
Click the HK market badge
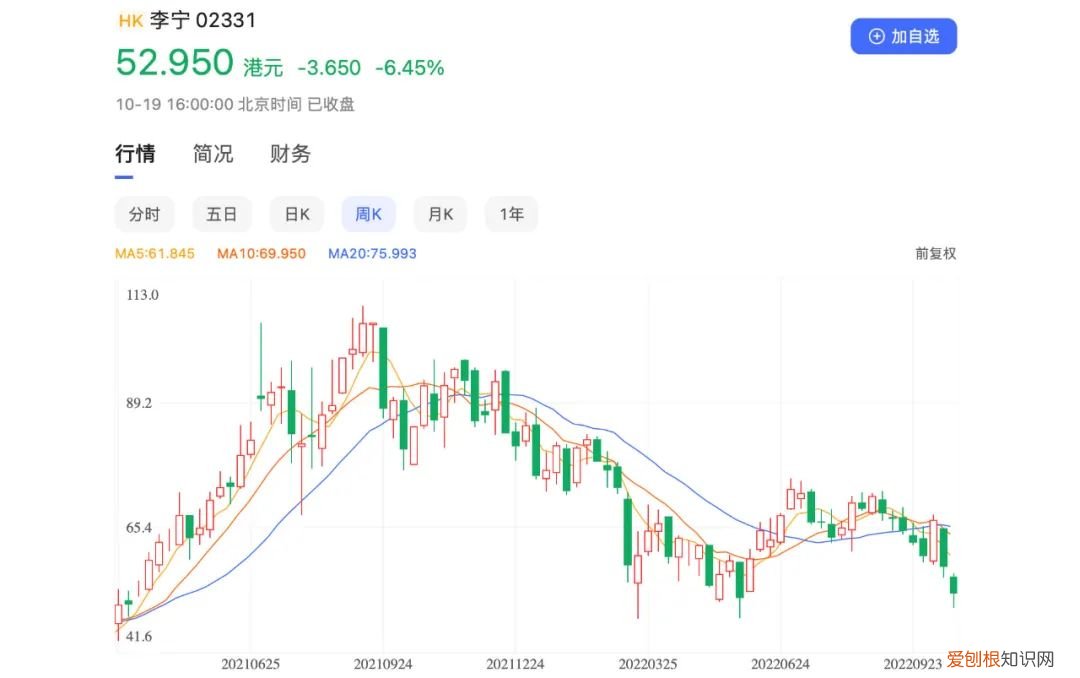tap(130, 20)
